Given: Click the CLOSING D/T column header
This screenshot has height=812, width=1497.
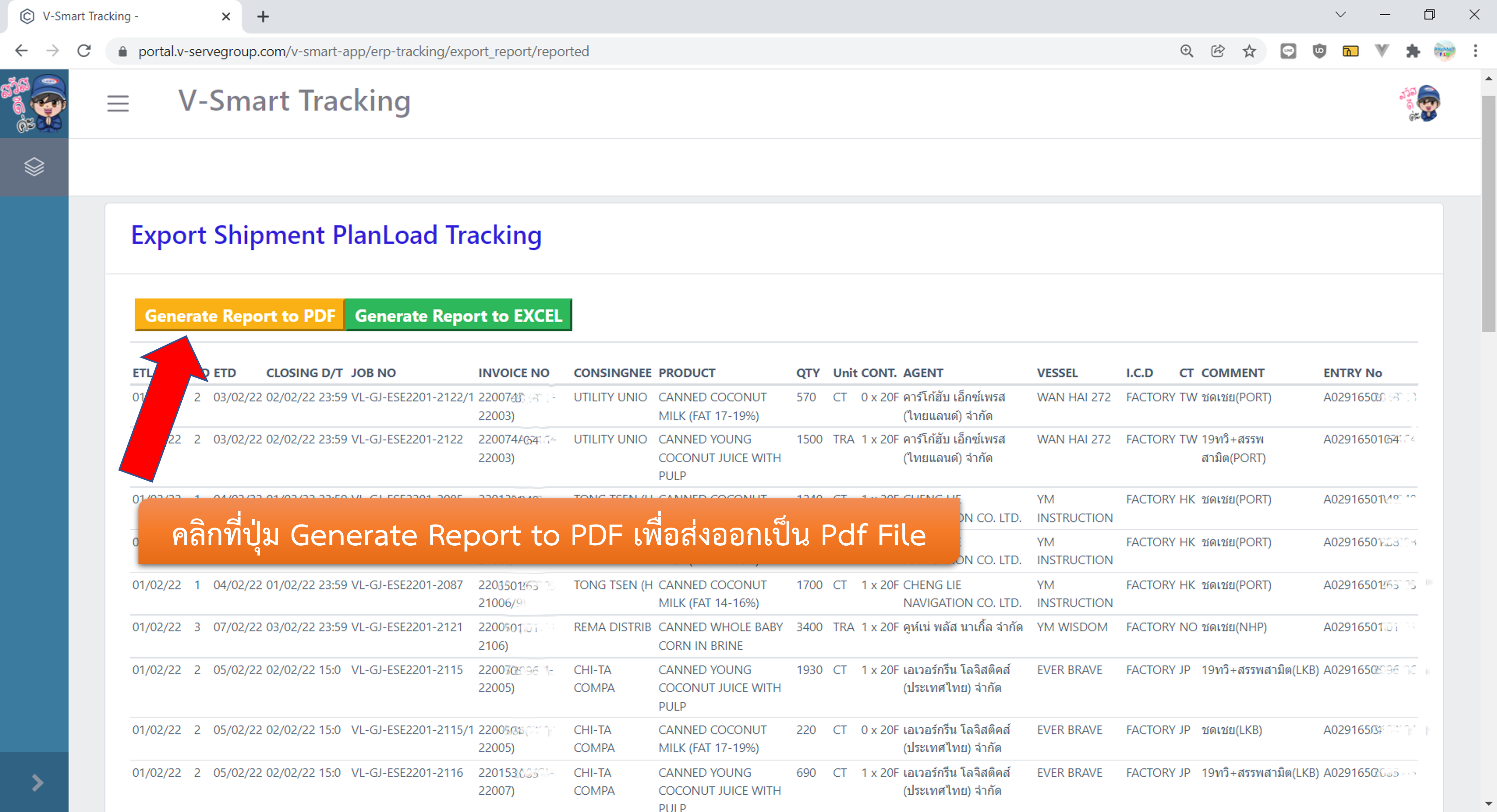Looking at the screenshot, I should click(305, 372).
